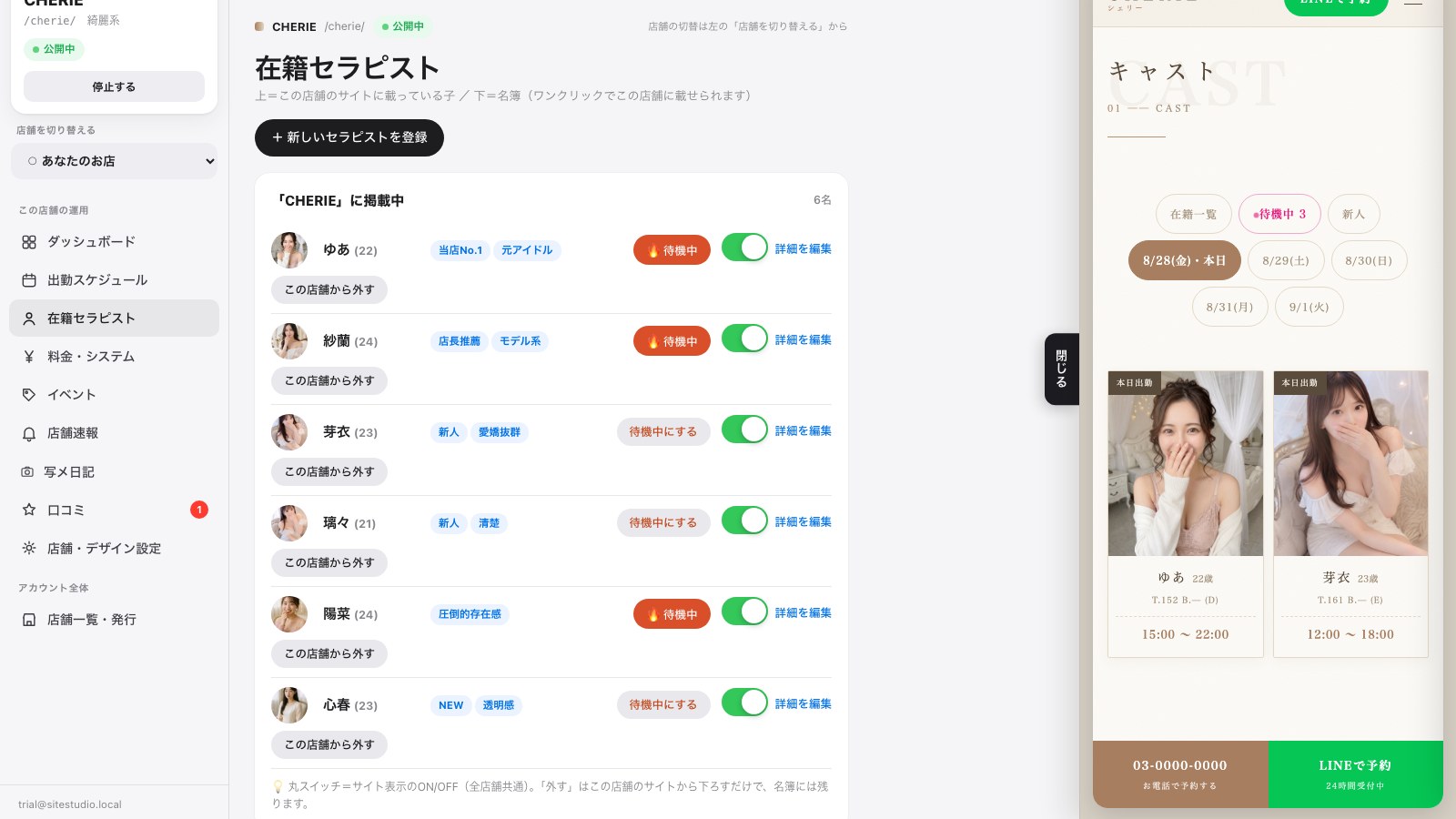Open 陽菜's avatar photo

click(289, 614)
